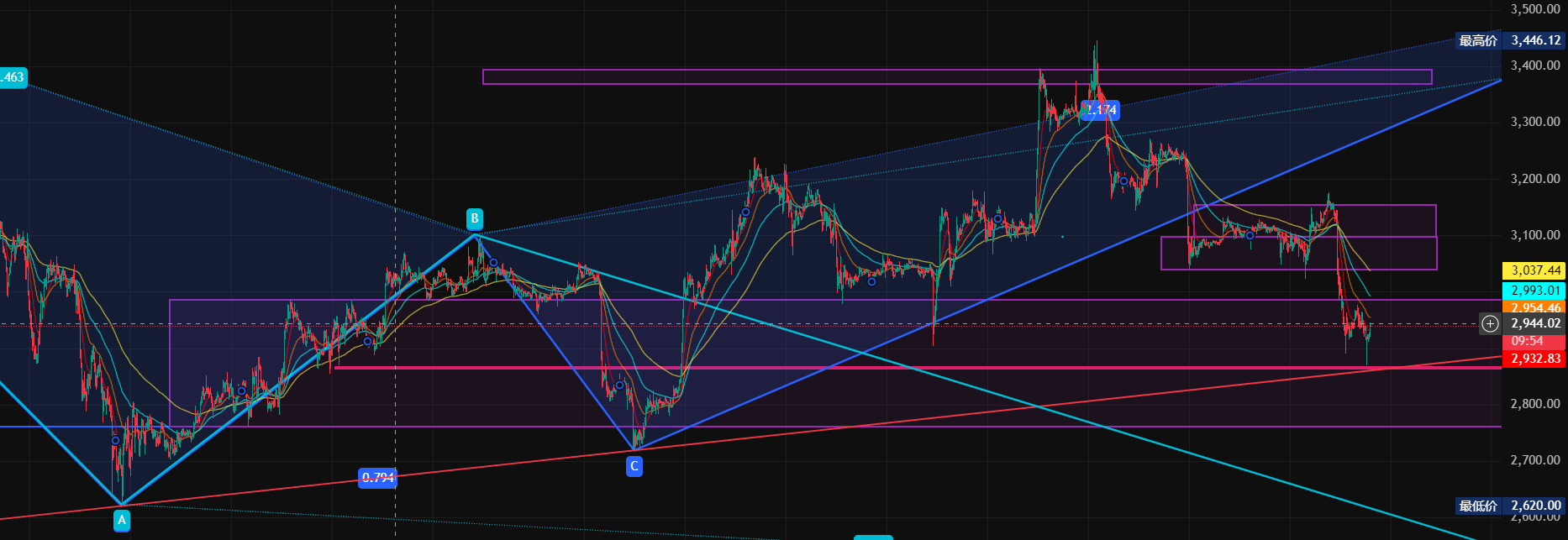The height and width of the screenshot is (540, 1568).
Task: Click the cyan .463 label at the left edge
Action: (13, 77)
